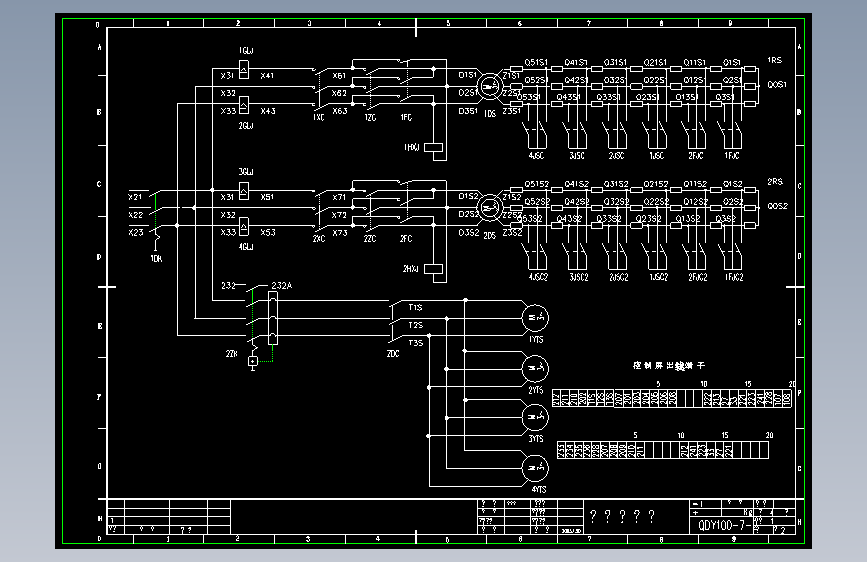The width and height of the screenshot is (867, 562).
Task: Click the 3GLJ relay box symbol
Action: point(244,191)
